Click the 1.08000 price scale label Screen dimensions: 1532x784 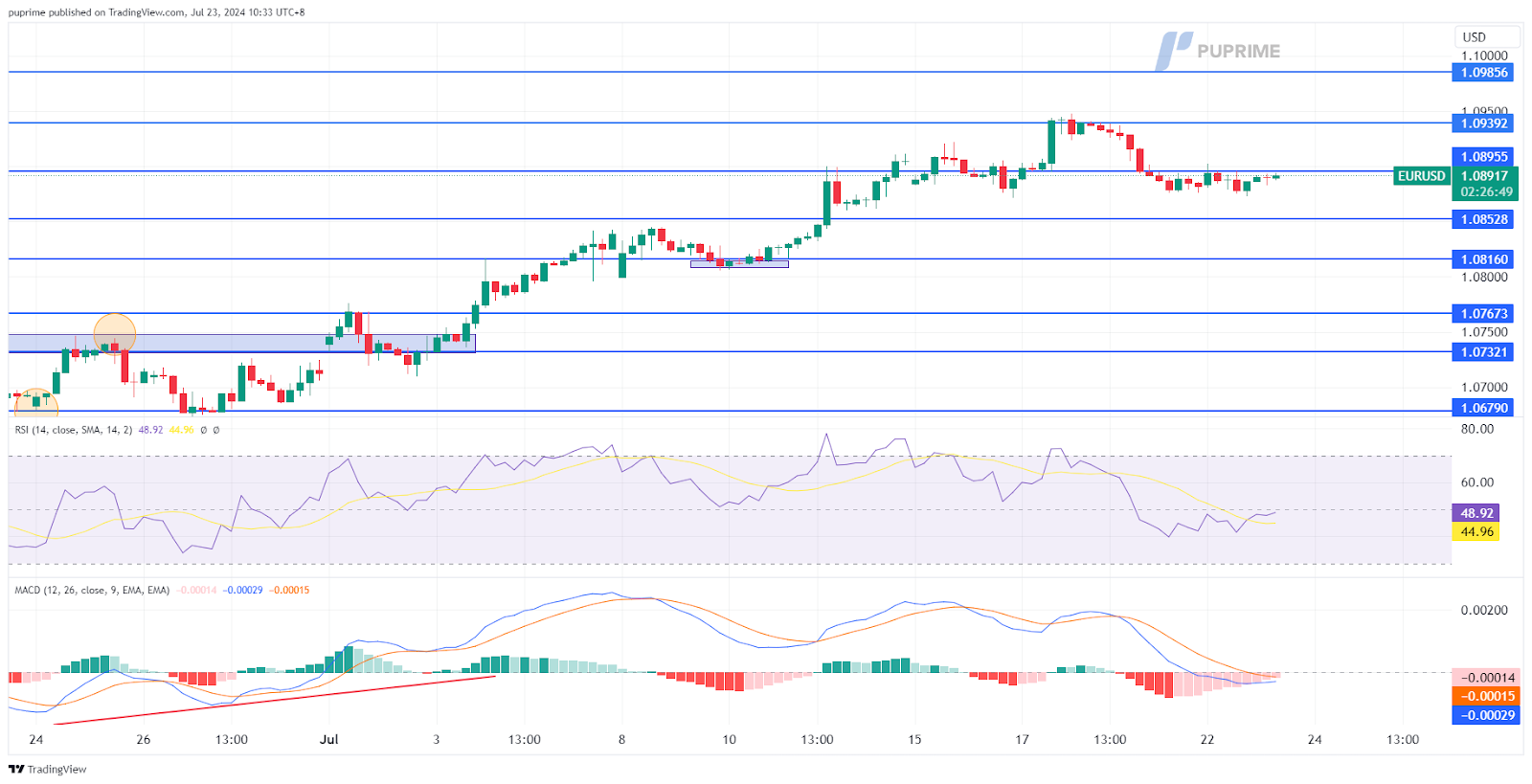pyautogui.click(x=1484, y=277)
